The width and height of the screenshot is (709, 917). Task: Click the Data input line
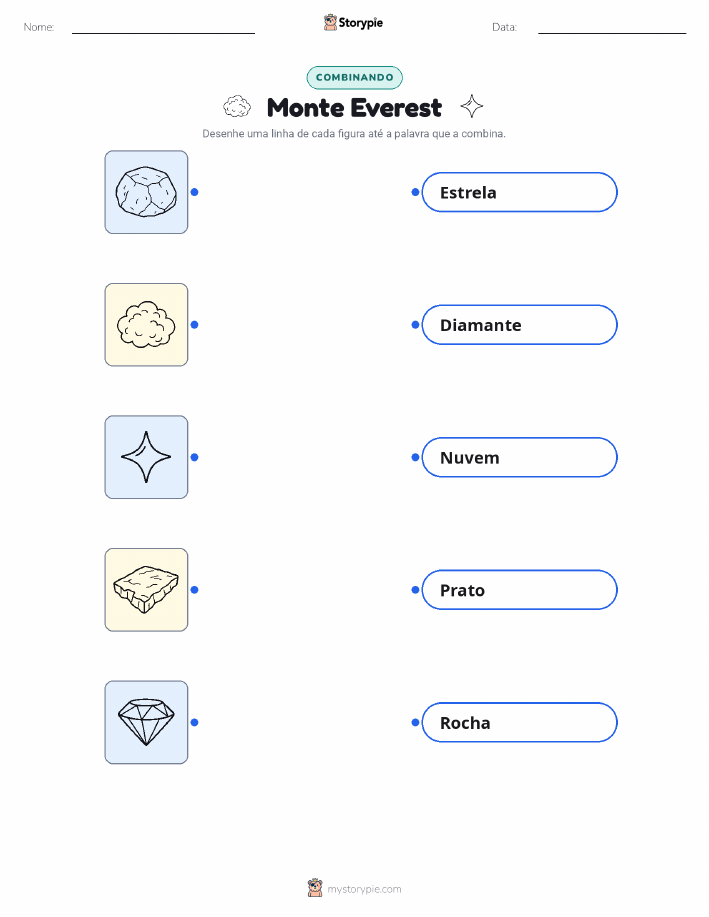point(612,28)
